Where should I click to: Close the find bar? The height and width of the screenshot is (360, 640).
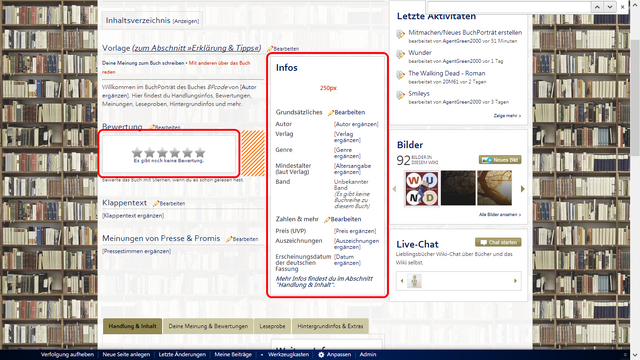click(622, 7)
